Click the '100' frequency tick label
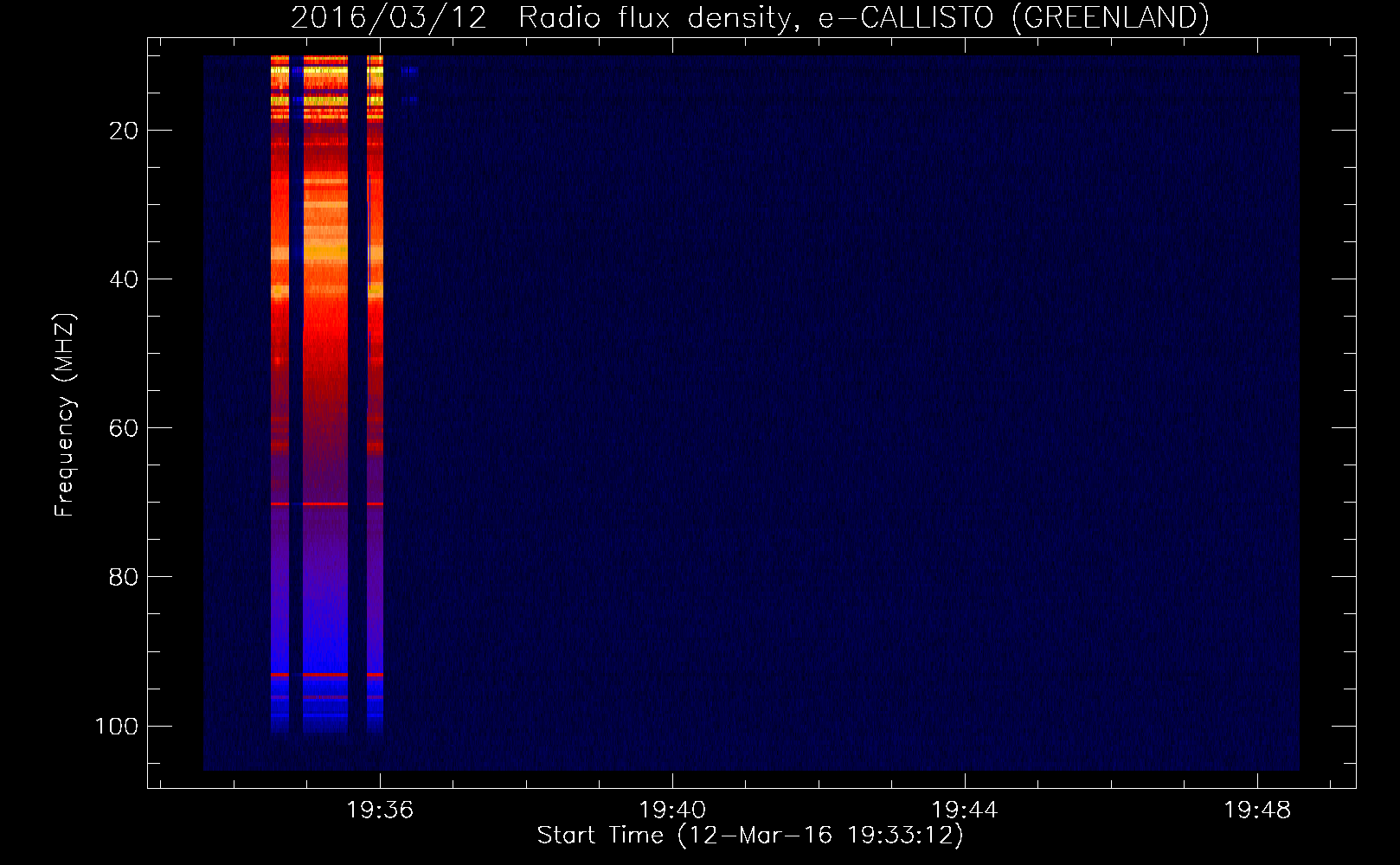This screenshot has height=865, width=1400. click(117, 726)
